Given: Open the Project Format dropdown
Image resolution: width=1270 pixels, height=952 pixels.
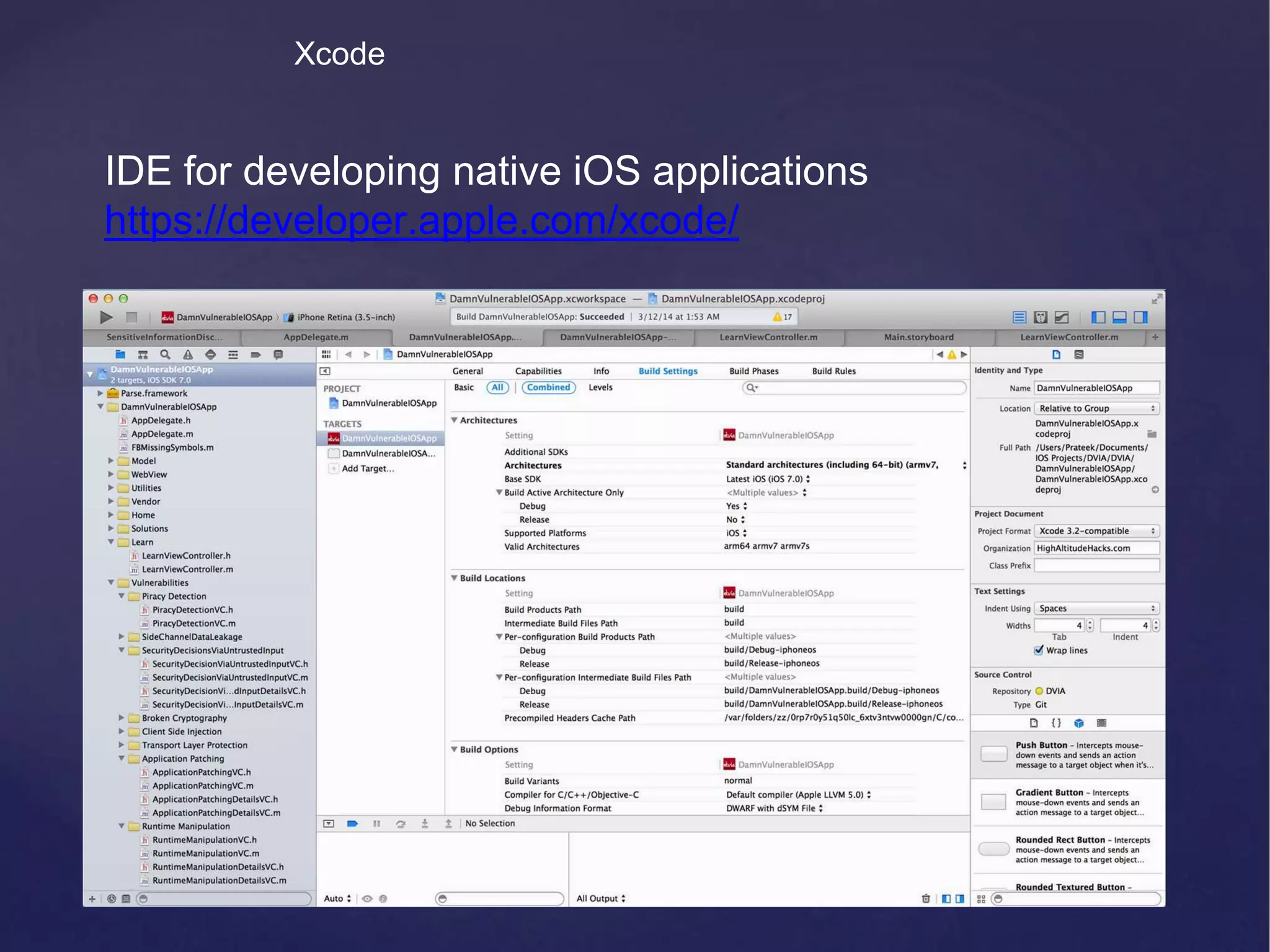Looking at the screenshot, I should (1096, 531).
